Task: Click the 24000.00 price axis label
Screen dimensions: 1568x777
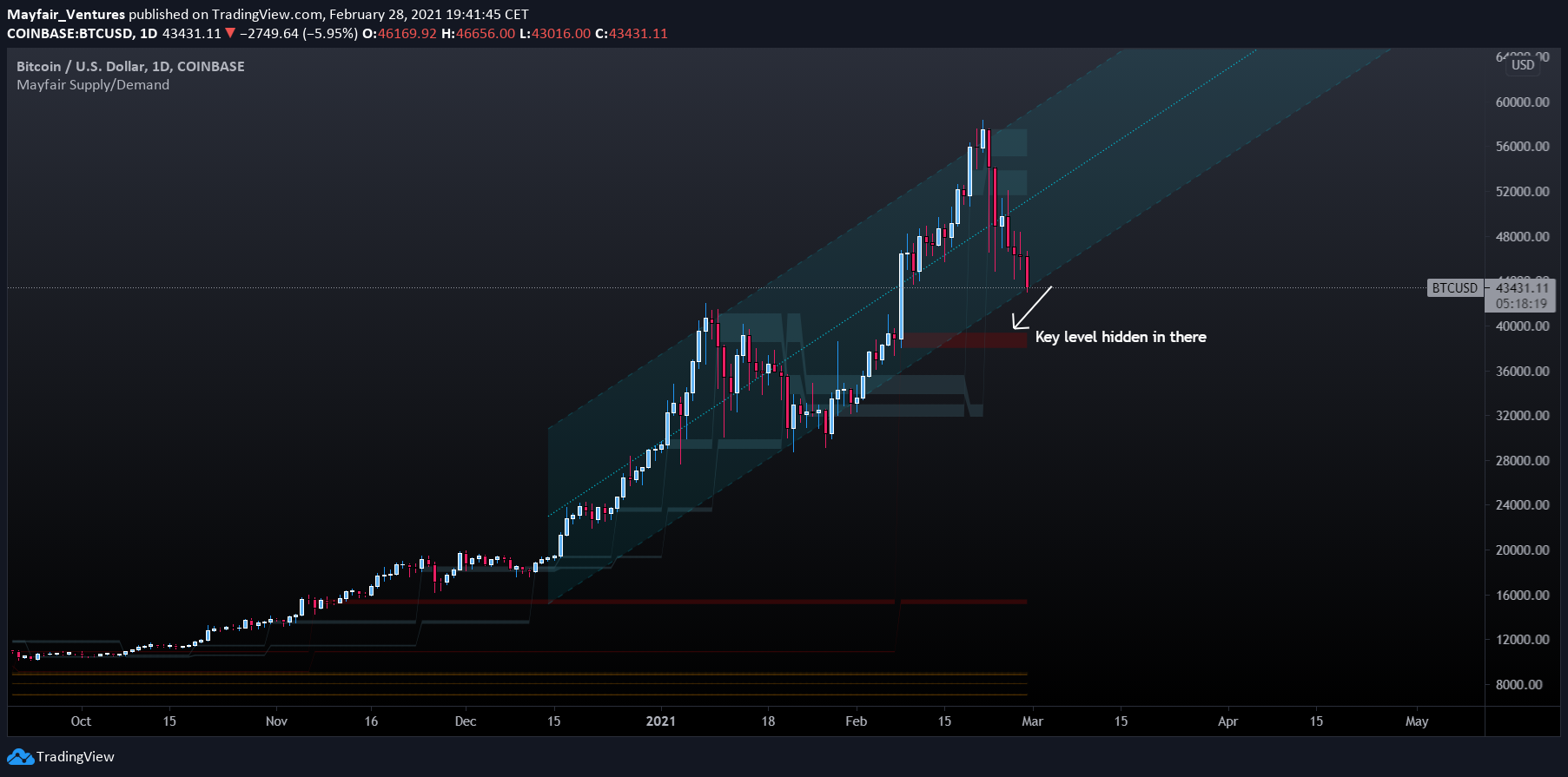Action: [x=1522, y=504]
